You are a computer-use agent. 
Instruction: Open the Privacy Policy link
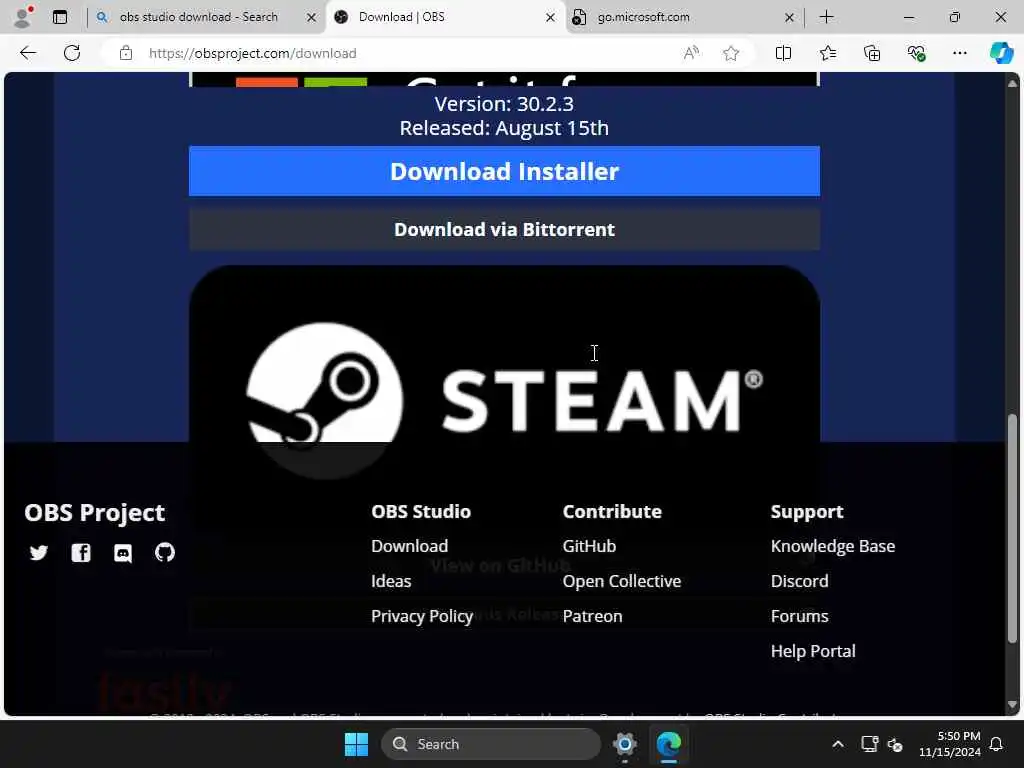pyautogui.click(x=422, y=616)
